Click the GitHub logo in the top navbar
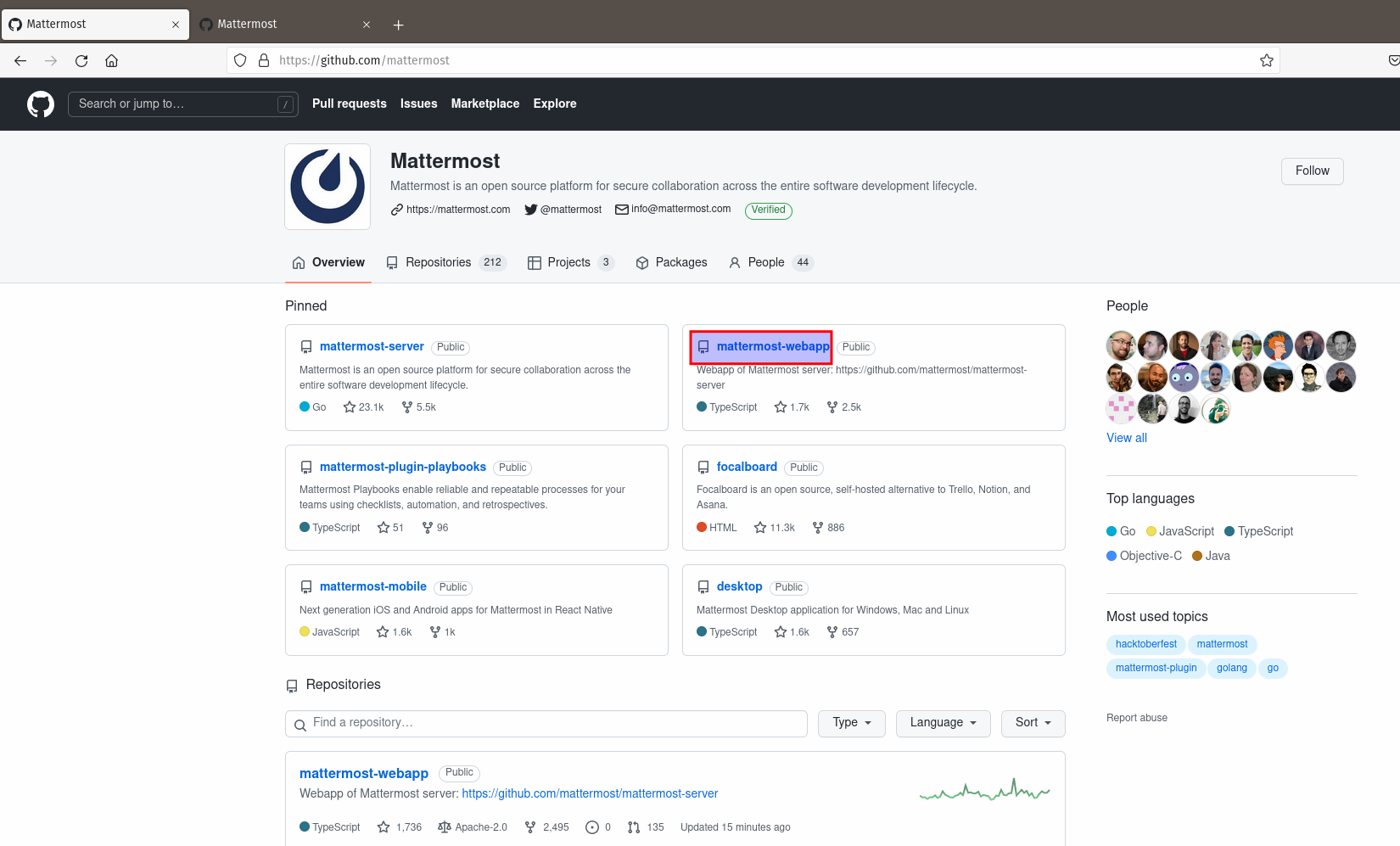Screen dimensions: 1400x846 [x=40, y=104]
